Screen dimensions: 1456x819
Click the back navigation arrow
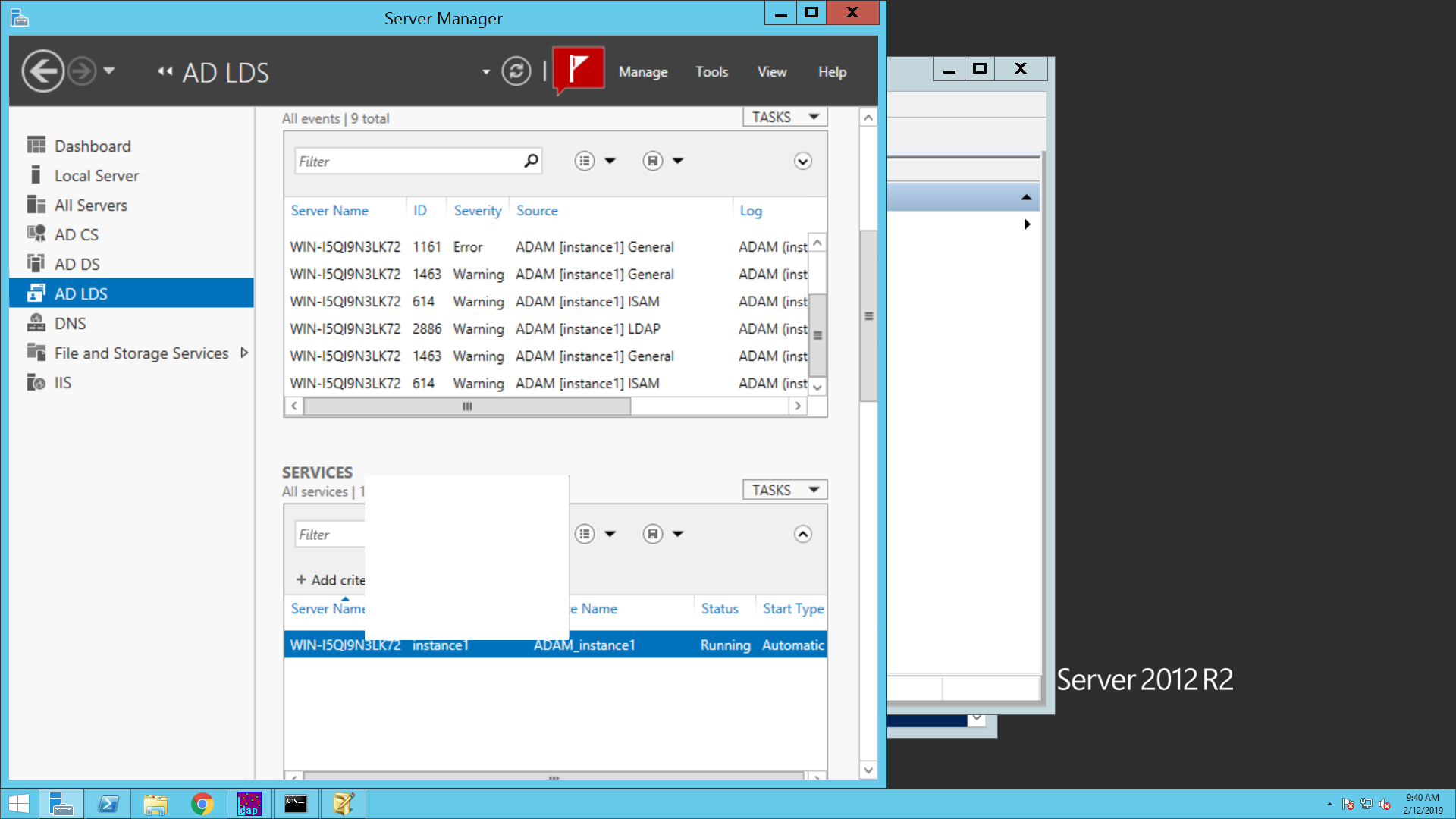42,71
